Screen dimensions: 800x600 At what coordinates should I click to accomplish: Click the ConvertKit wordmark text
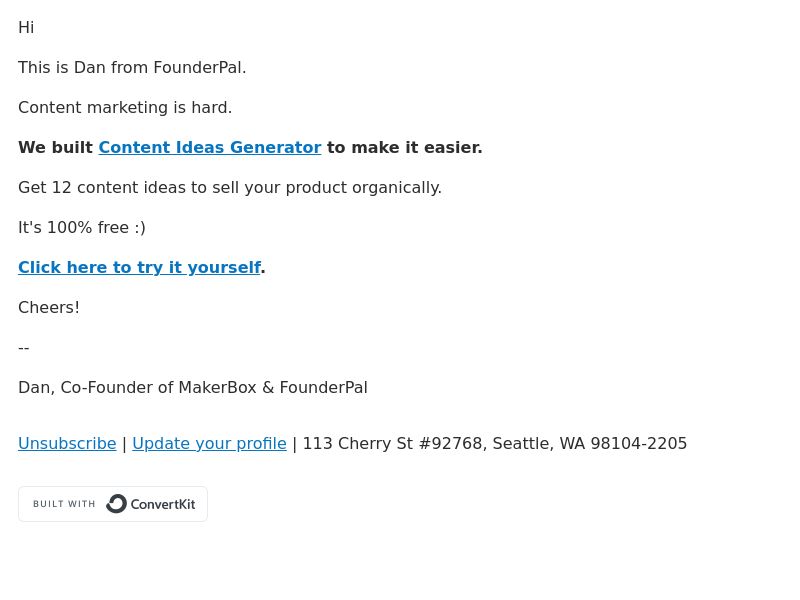[x=163, y=505]
